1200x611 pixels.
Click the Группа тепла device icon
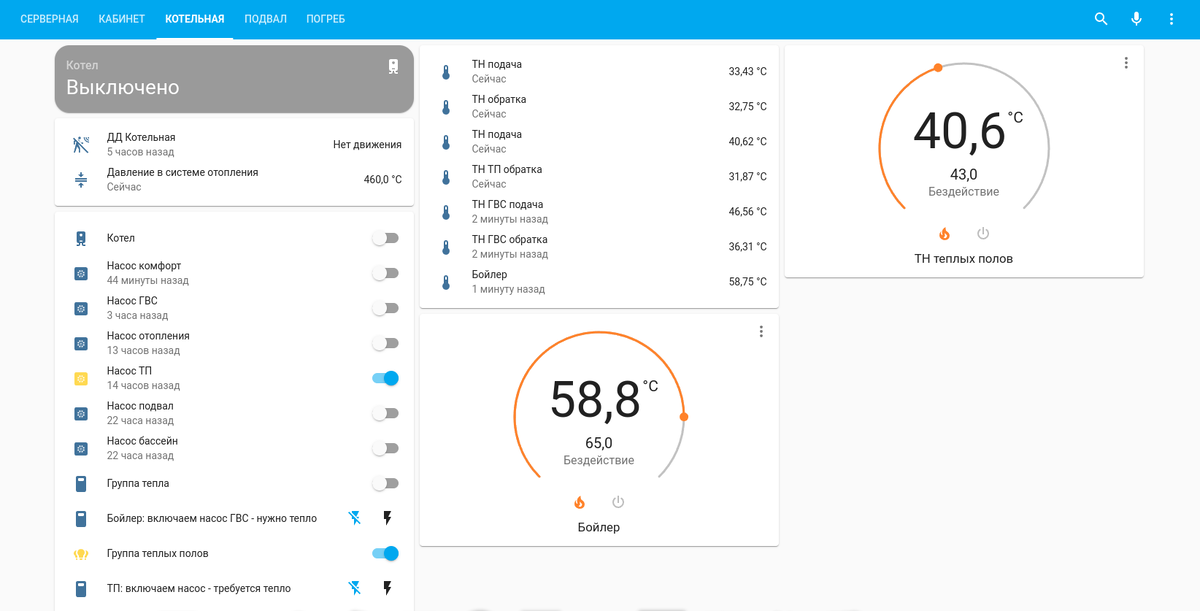click(x=81, y=484)
